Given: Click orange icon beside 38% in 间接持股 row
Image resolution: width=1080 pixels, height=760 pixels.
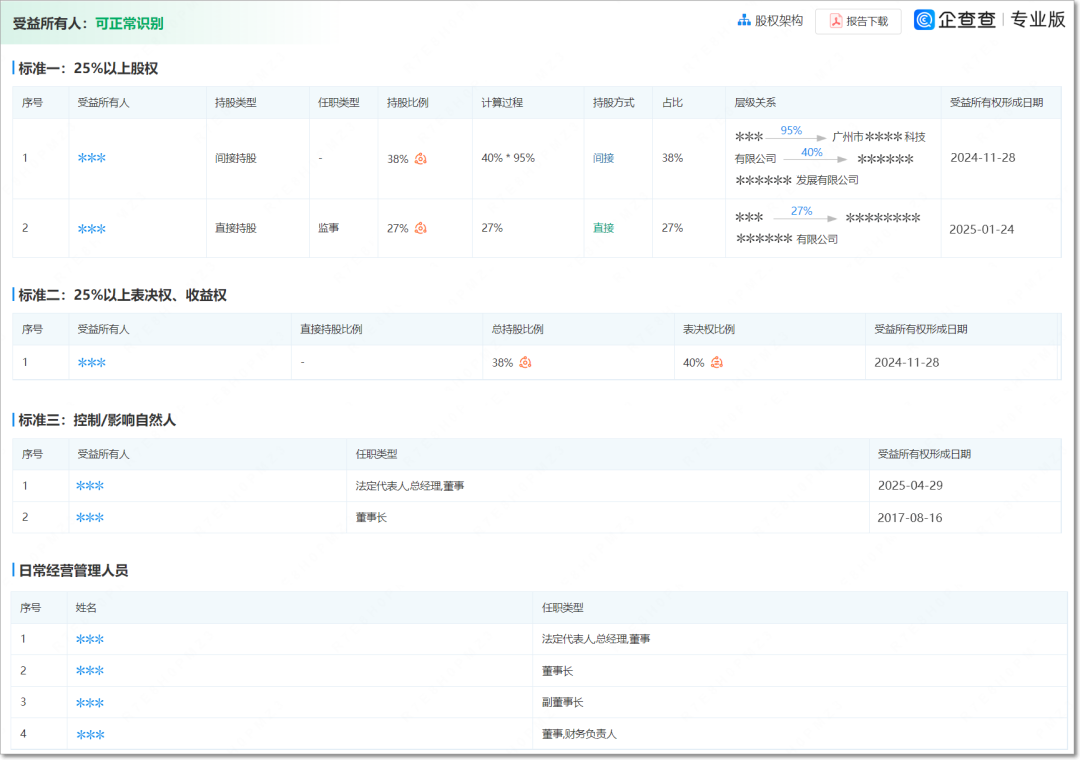Looking at the screenshot, I should (421, 159).
